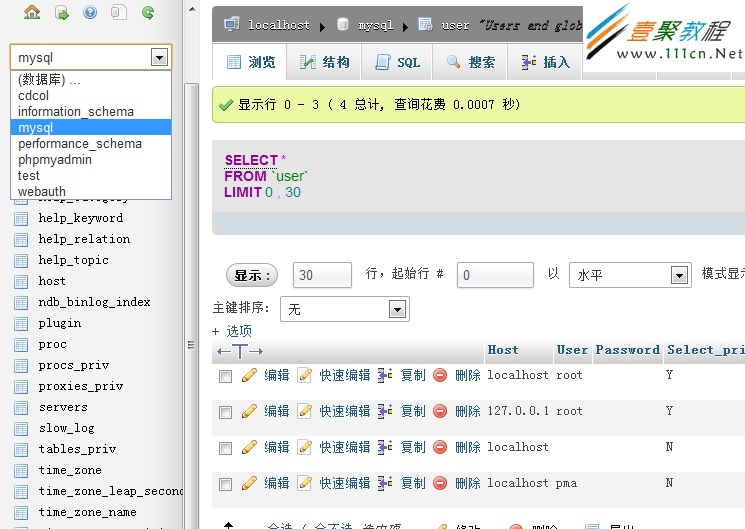Click pencil edit icon in localhost root row
Screen dimensions: 745x529
(x=249, y=375)
